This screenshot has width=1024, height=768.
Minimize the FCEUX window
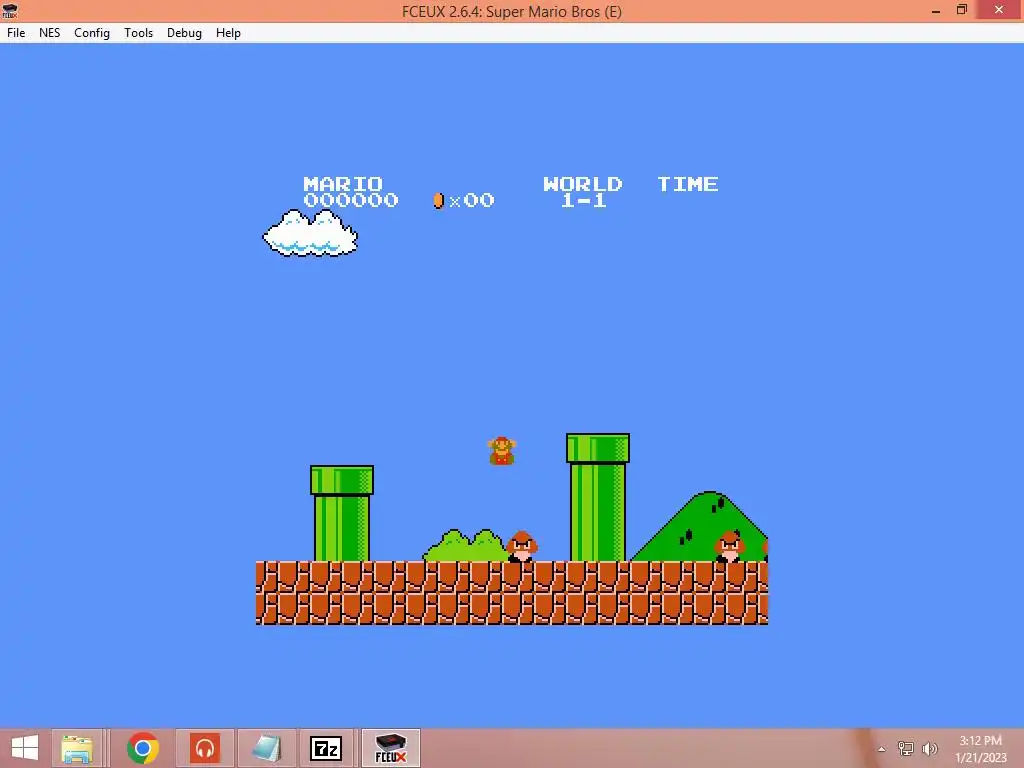coord(936,10)
